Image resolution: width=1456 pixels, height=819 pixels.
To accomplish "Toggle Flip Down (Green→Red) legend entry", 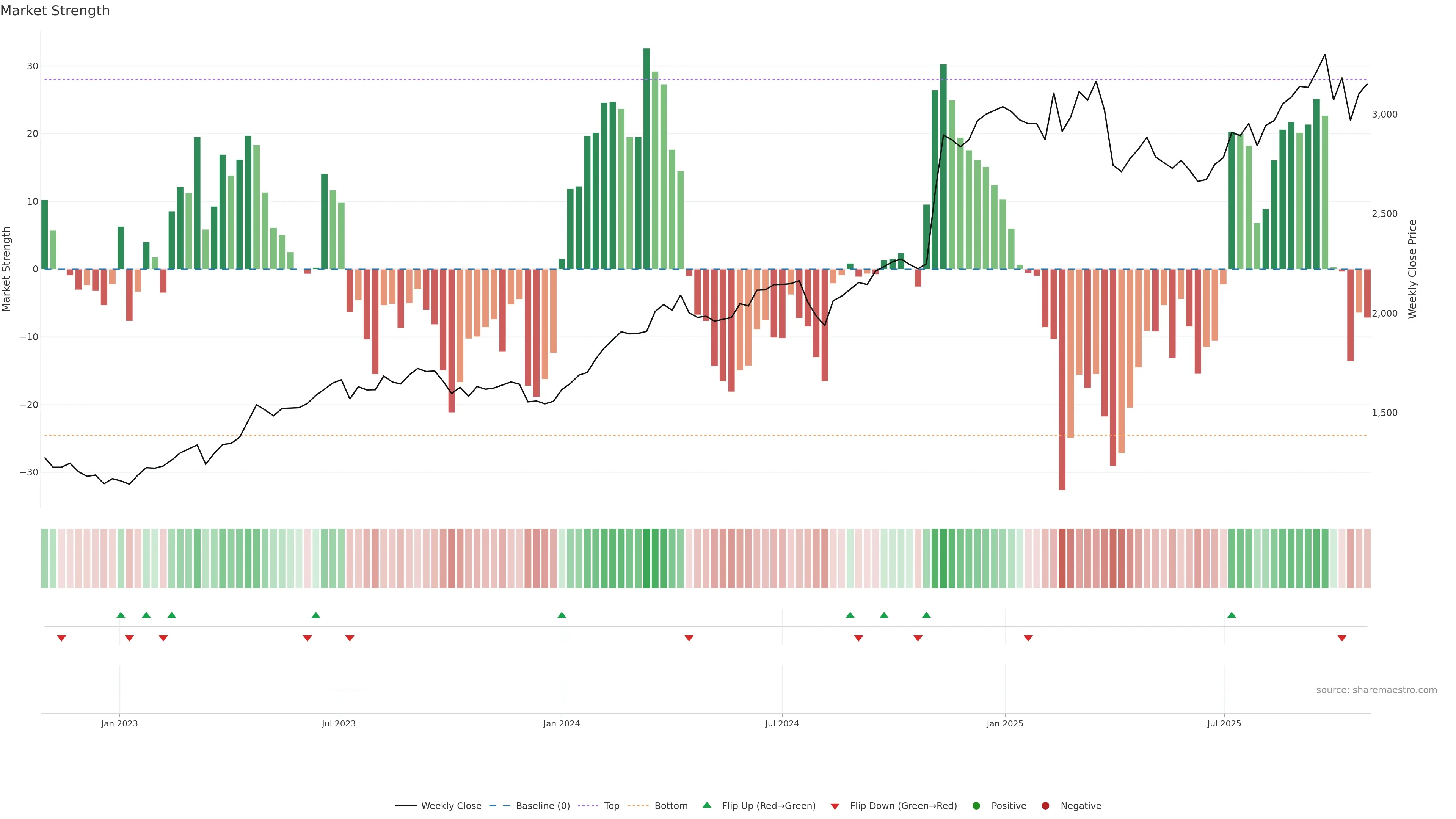I will click(x=903, y=806).
